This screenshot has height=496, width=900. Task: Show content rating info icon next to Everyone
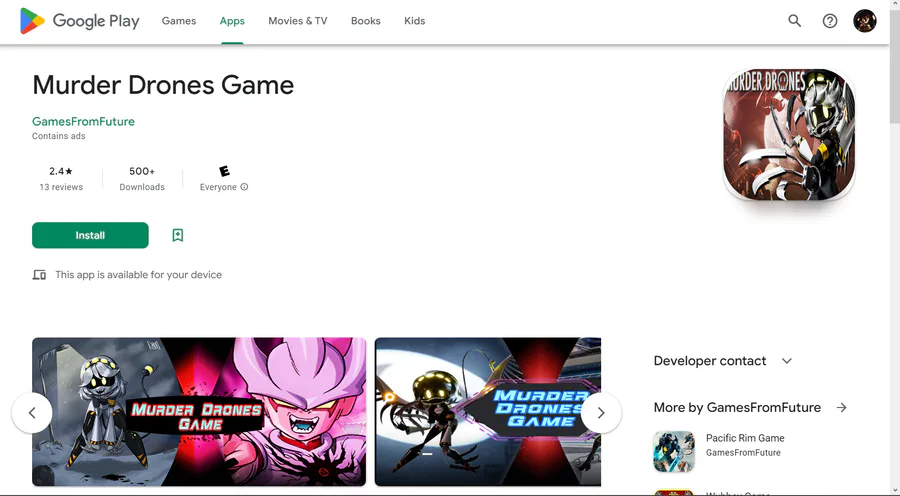click(245, 187)
